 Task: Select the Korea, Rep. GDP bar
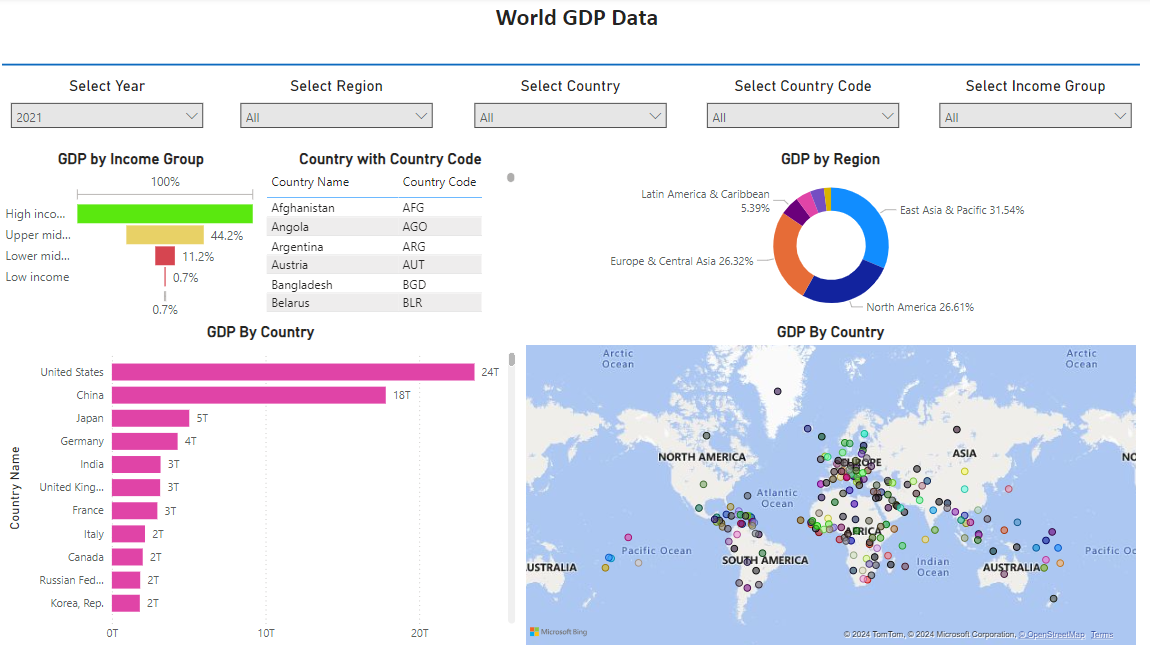click(126, 603)
